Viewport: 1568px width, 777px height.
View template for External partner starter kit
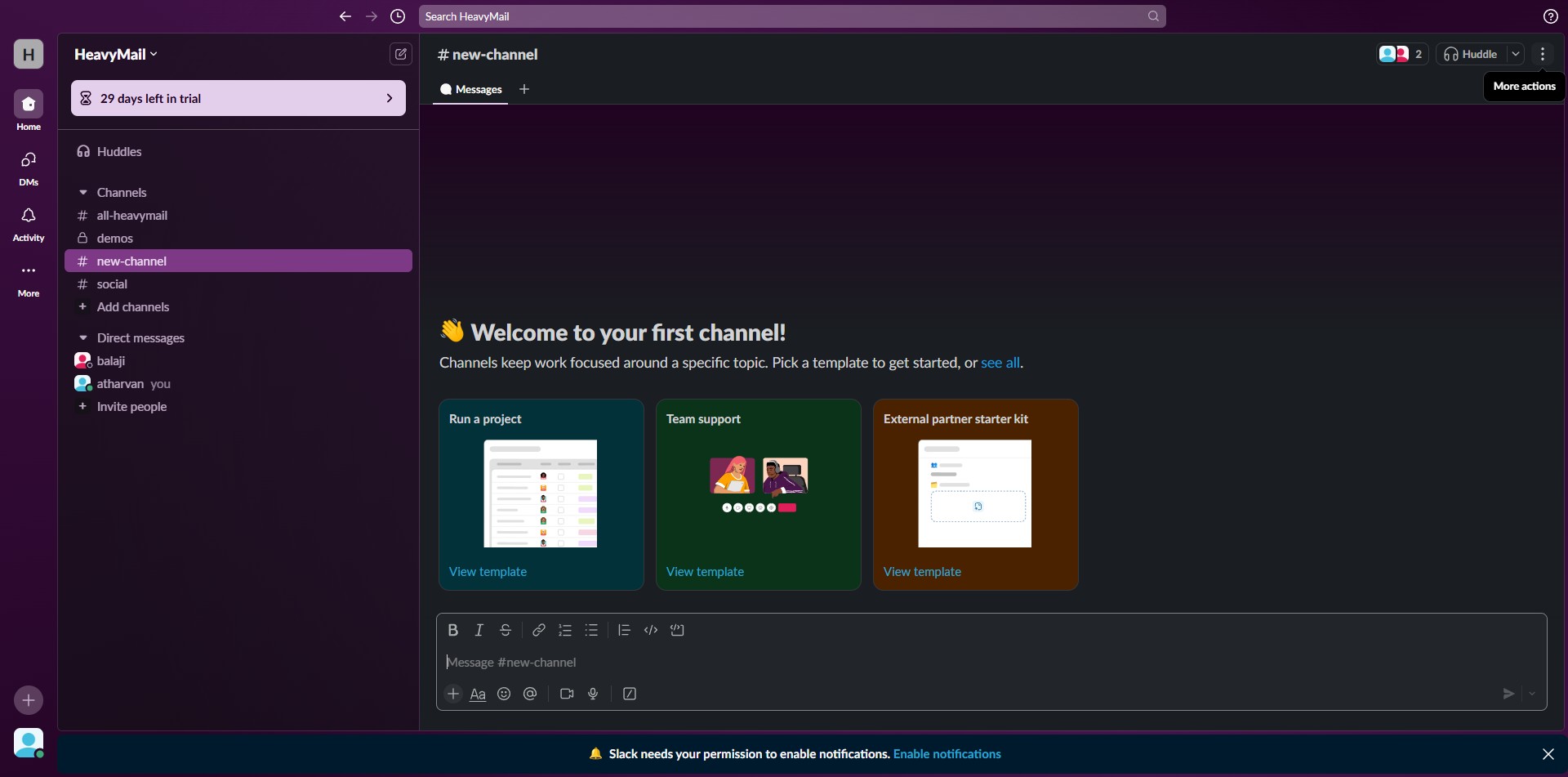pos(922,572)
